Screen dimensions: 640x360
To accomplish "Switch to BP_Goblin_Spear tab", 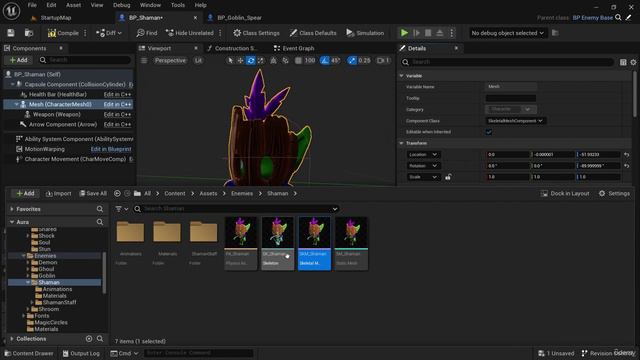I will click(239, 18).
